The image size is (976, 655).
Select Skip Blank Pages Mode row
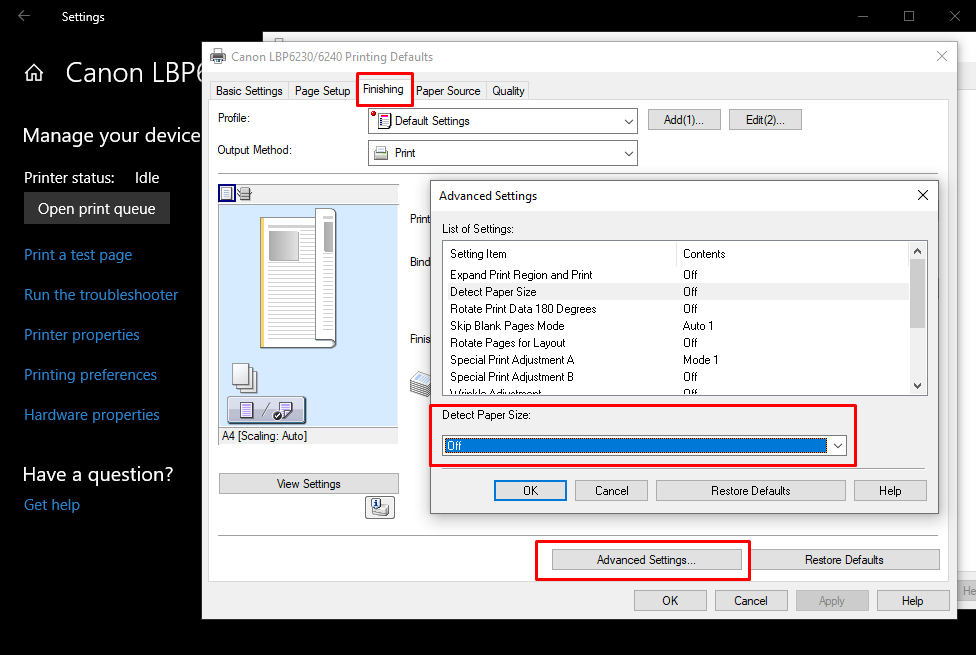pyautogui.click(x=678, y=326)
